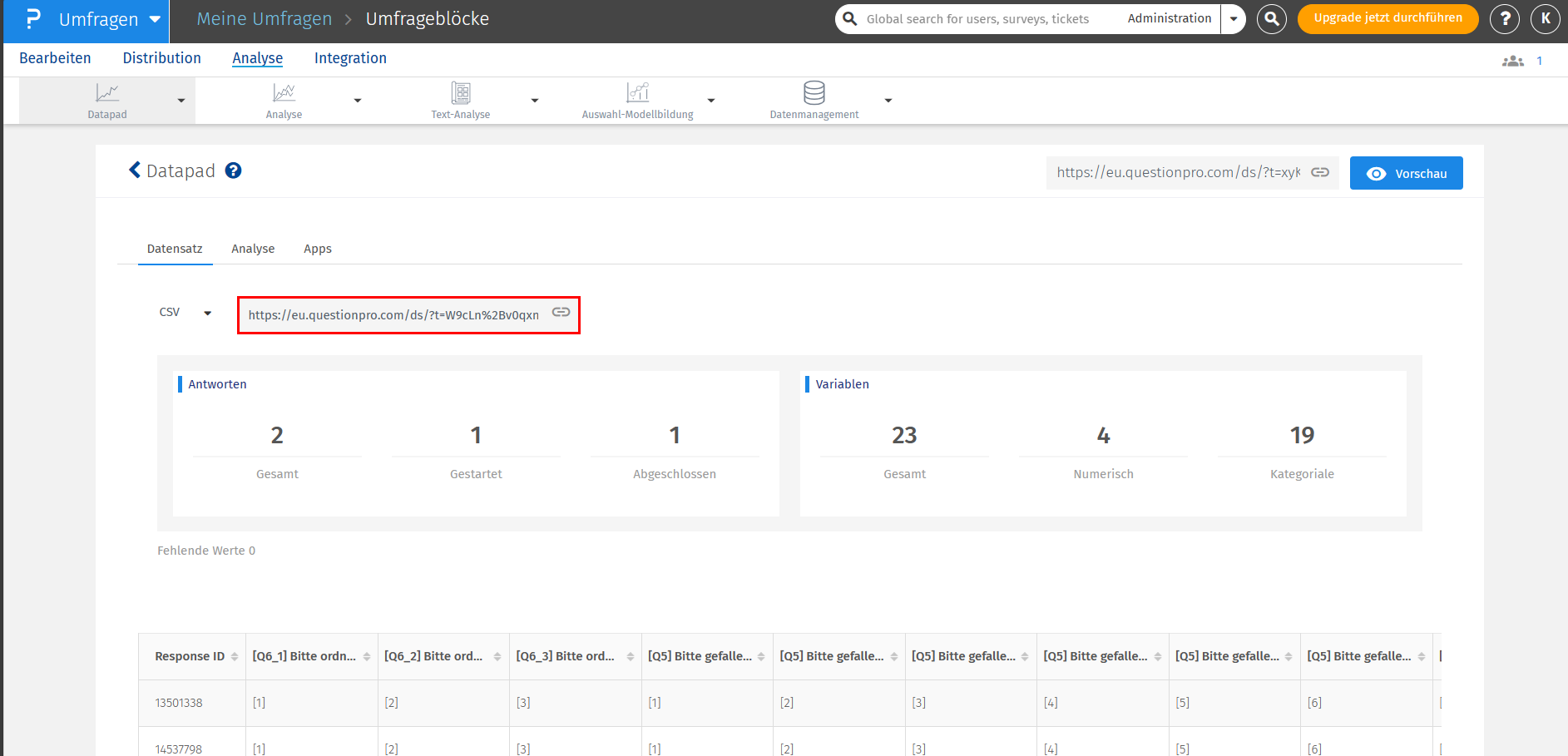Sort by the [Q6_2] column
The height and width of the screenshot is (756, 1568).
coord(497,657)
